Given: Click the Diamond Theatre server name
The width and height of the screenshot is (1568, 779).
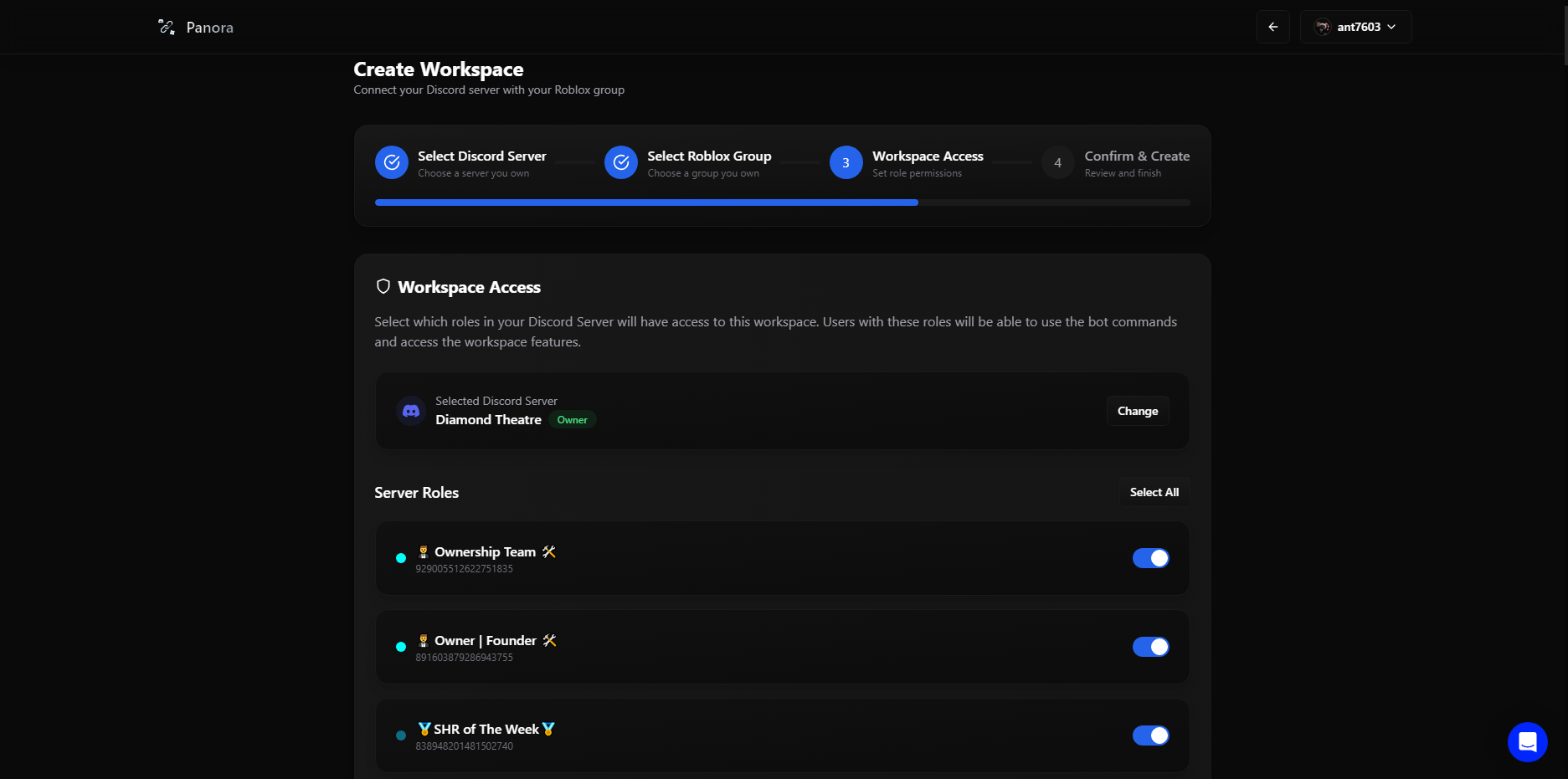Looking at the screenshot, I should click(x=488, y=420).
